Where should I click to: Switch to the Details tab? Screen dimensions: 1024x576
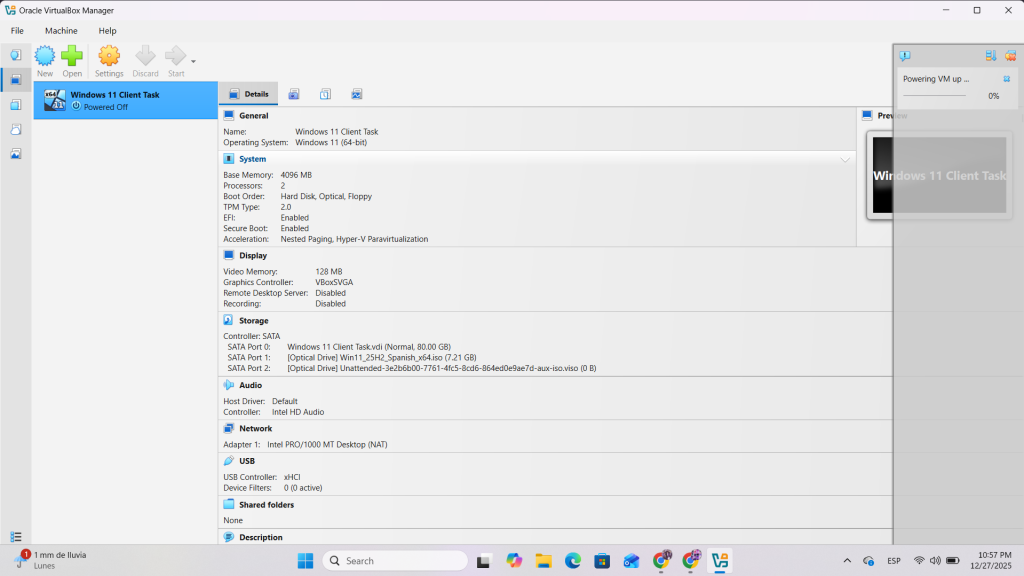point(248,94)
